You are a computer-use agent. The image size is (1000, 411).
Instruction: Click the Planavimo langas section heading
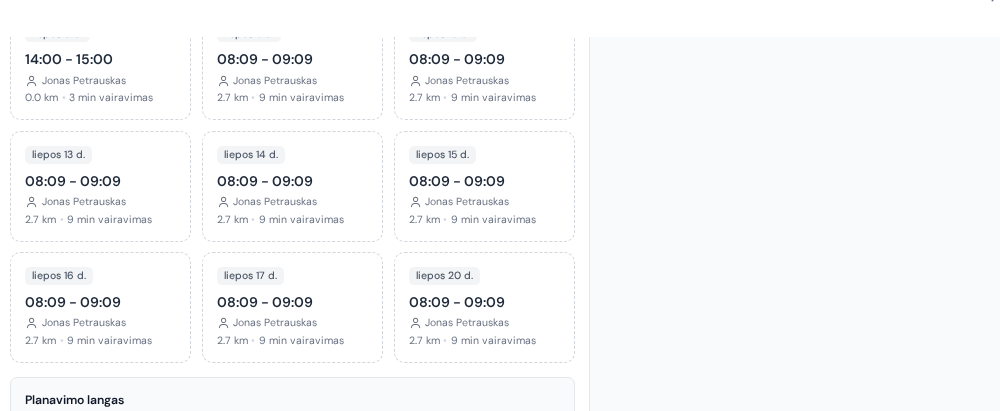[75, 400]
